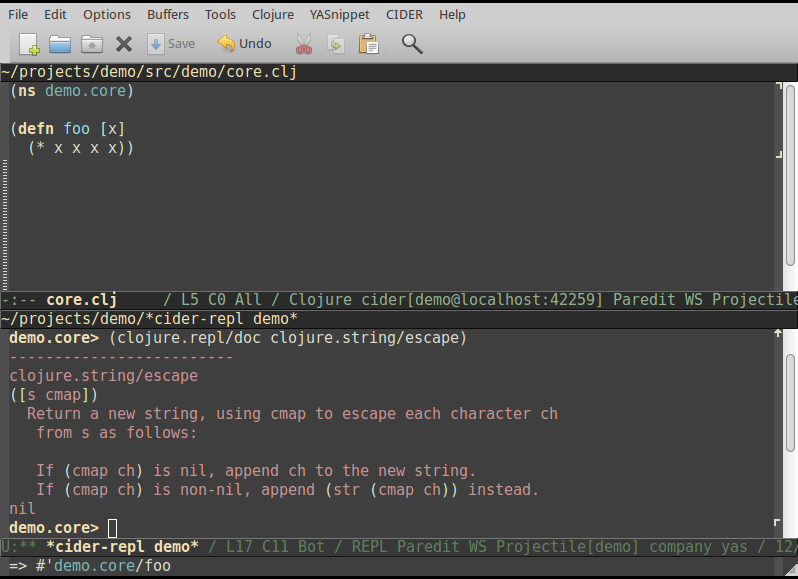Click Clojure major mode in the mode line

pyautogui.click(x=320, y=300)
